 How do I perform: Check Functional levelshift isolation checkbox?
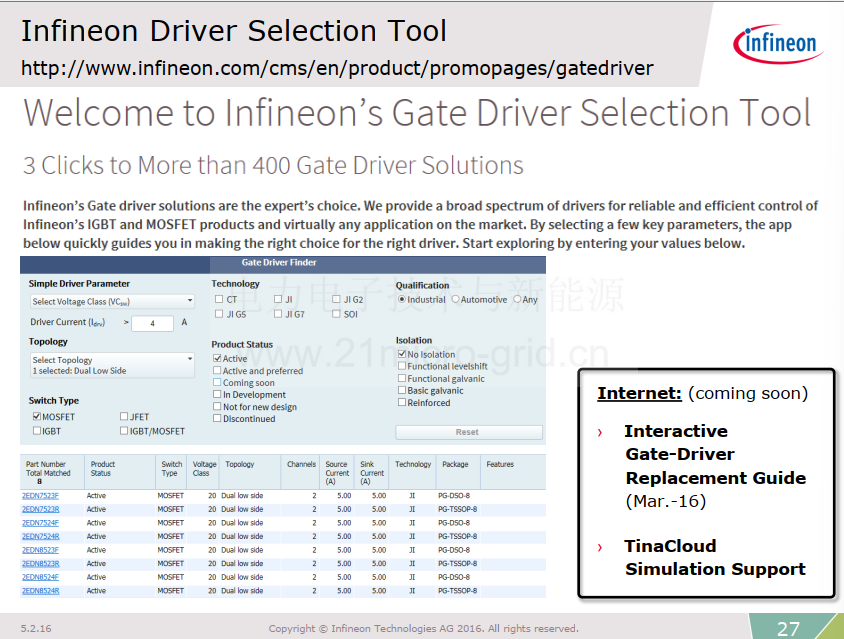(402, 366)
